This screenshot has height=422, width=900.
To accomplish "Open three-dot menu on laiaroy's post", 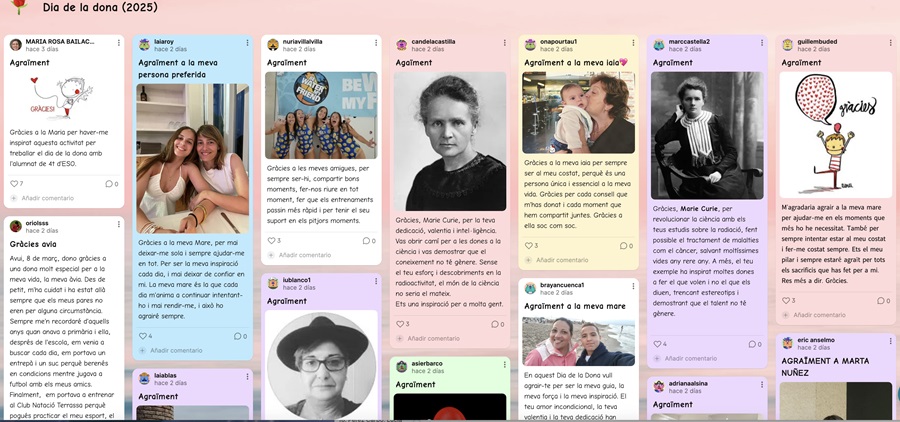I will coord(247,43).
